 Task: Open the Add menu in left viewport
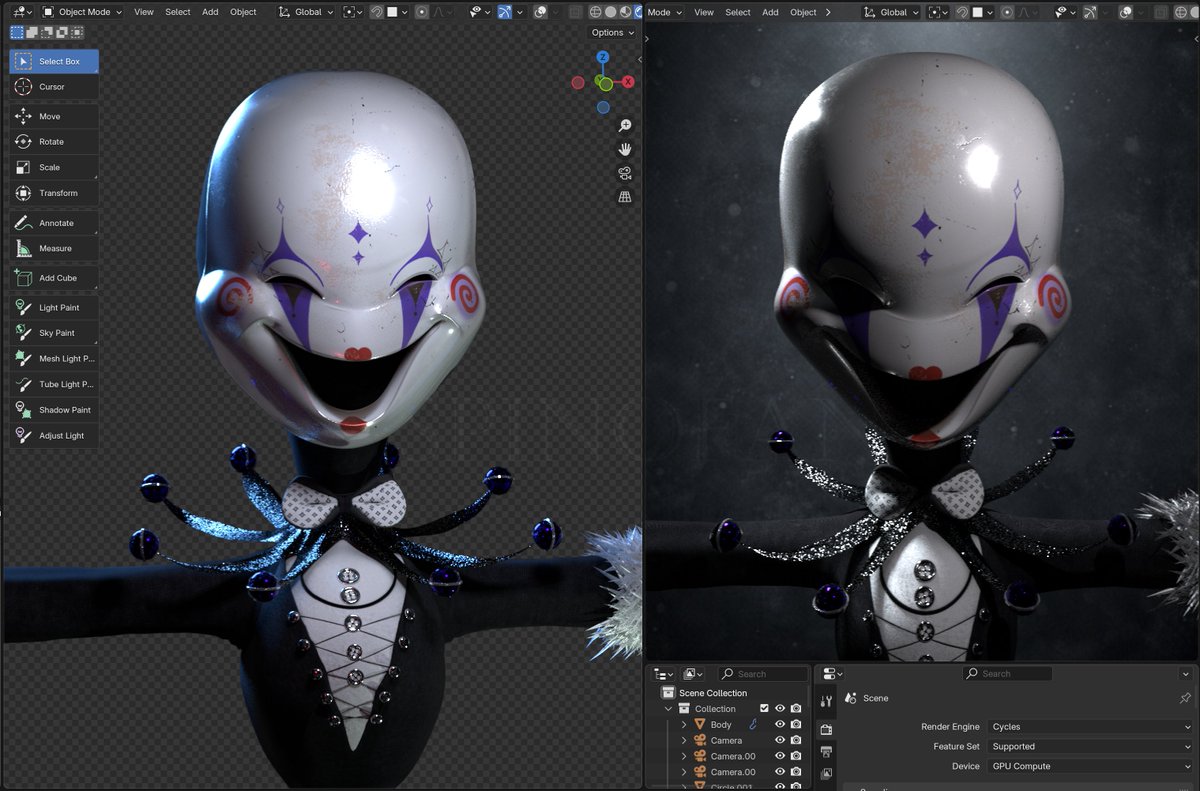(x=210, y=12)
